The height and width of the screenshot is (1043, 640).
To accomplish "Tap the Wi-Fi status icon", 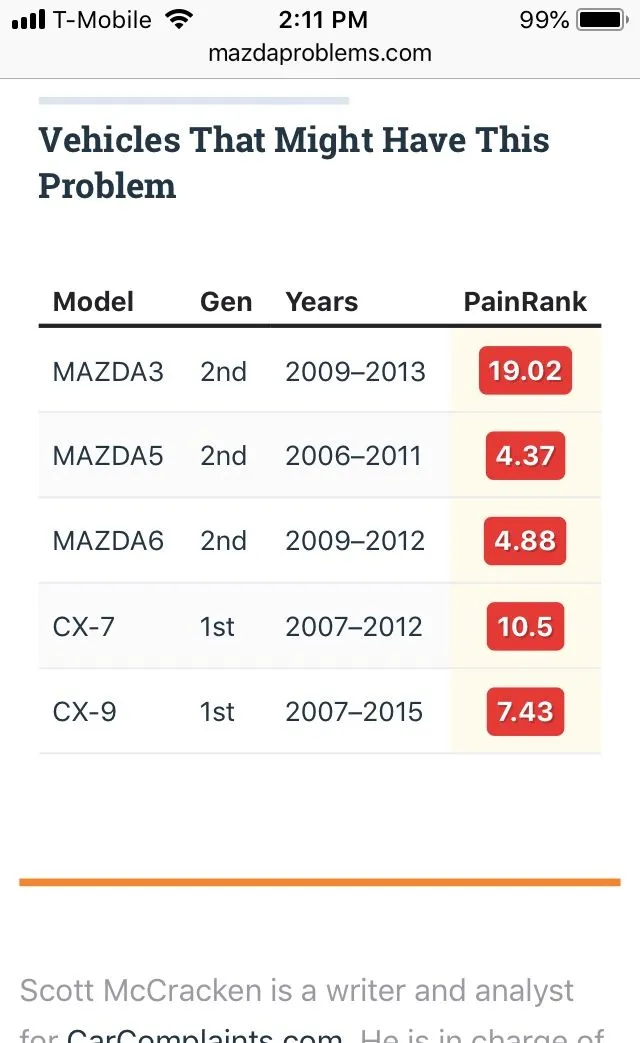I will pos(180,19).
